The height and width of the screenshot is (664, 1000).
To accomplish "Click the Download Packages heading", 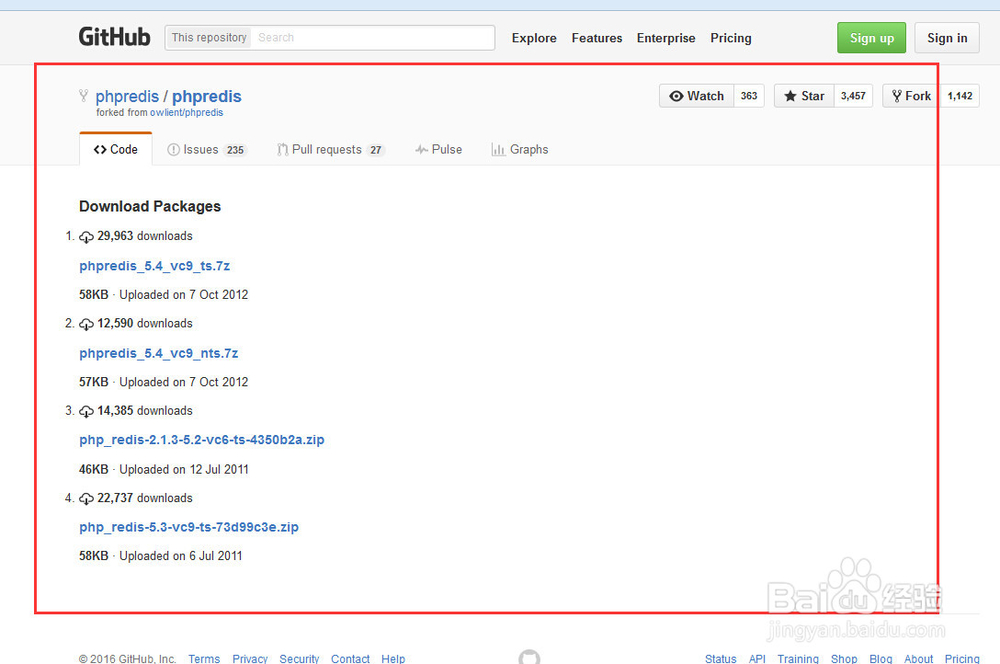I will point(150,206).
